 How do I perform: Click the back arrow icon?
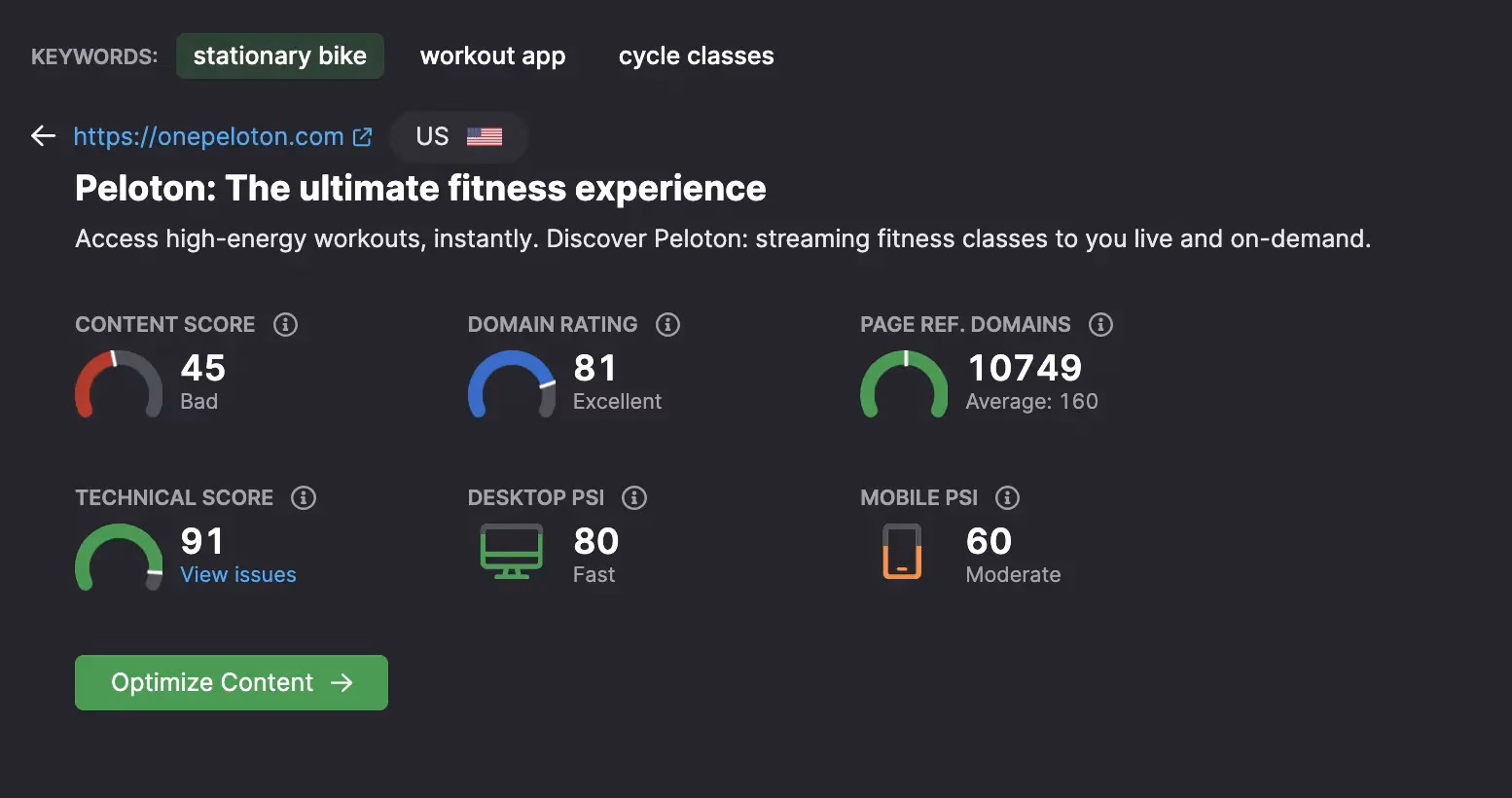tap(43, 136)
